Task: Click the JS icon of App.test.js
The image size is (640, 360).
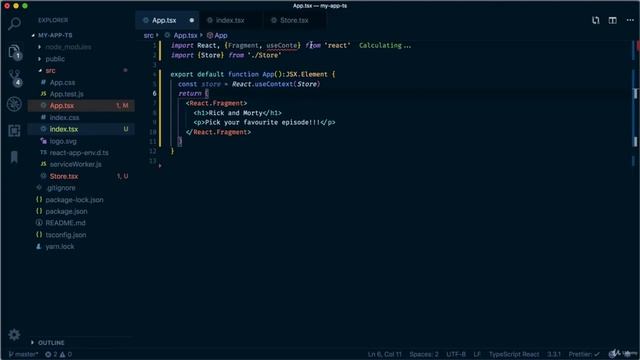Action: 43,94
